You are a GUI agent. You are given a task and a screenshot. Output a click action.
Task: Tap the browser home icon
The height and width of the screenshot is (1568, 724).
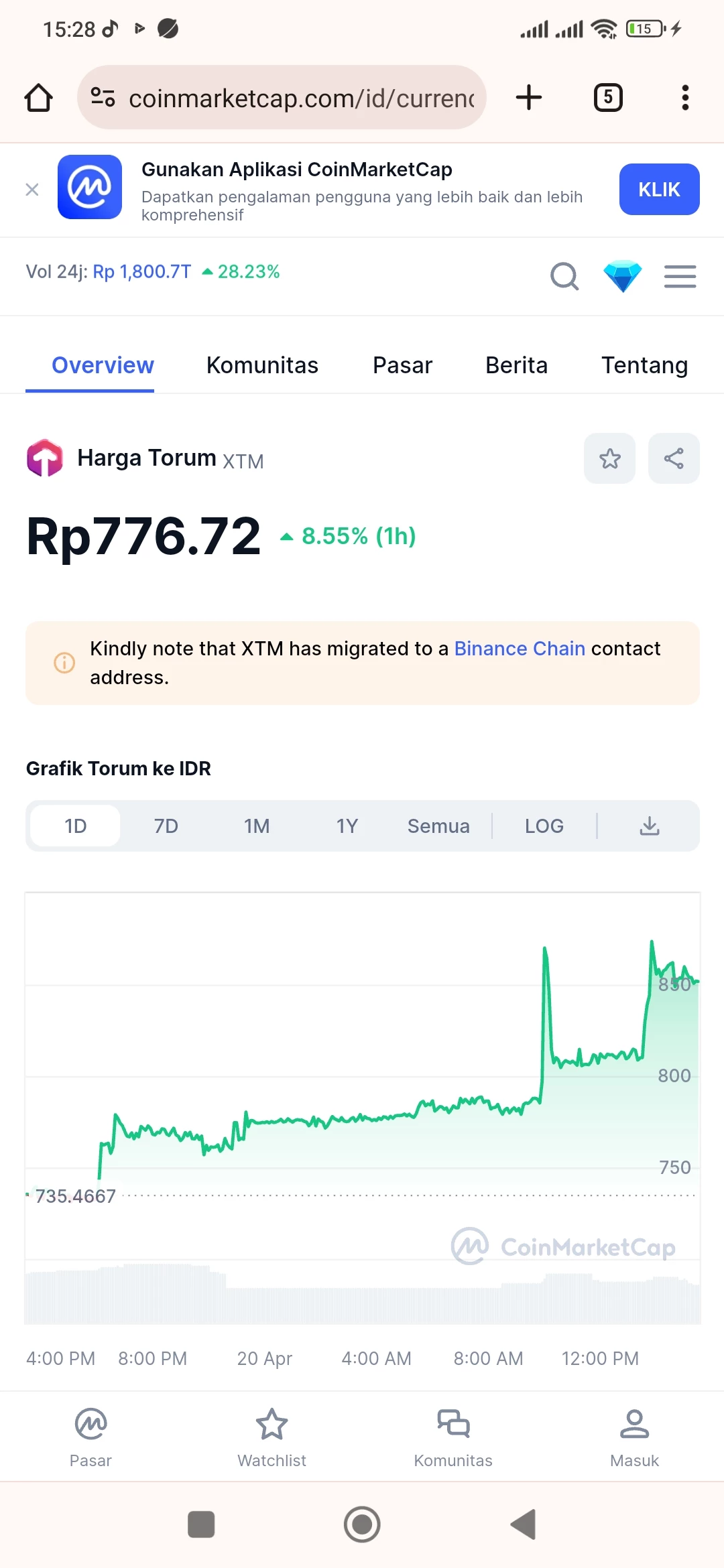(x=38, y=98)
